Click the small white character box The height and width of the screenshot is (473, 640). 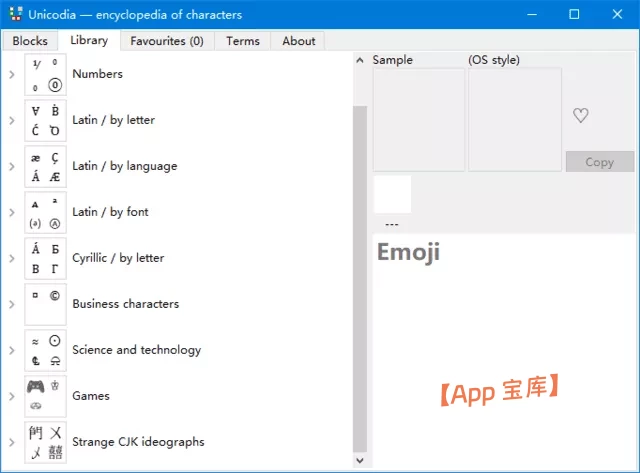(392, 194)
